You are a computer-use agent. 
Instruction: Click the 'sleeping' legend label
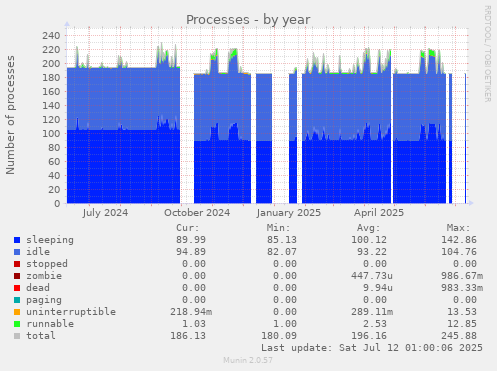click(50, 240)
